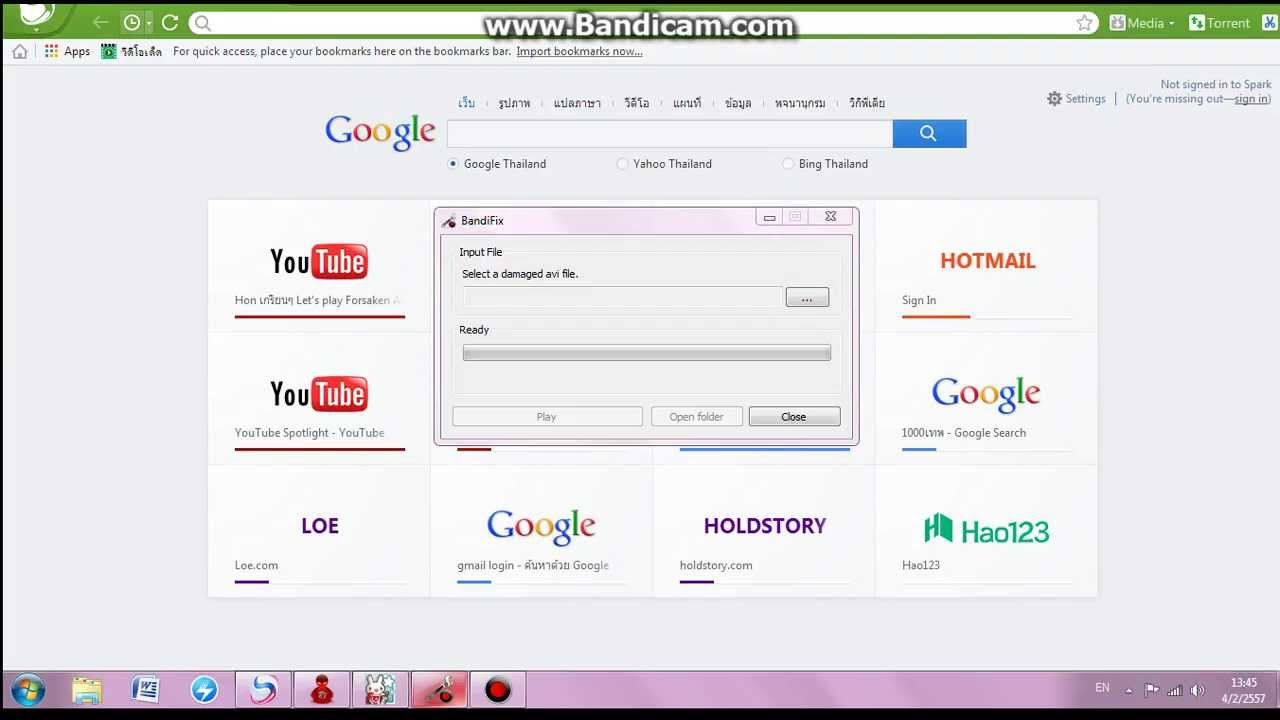This screenshot has height=720, width=1280.
Task: Select the รูปภาพ search tab
Action: pos(514,103)
